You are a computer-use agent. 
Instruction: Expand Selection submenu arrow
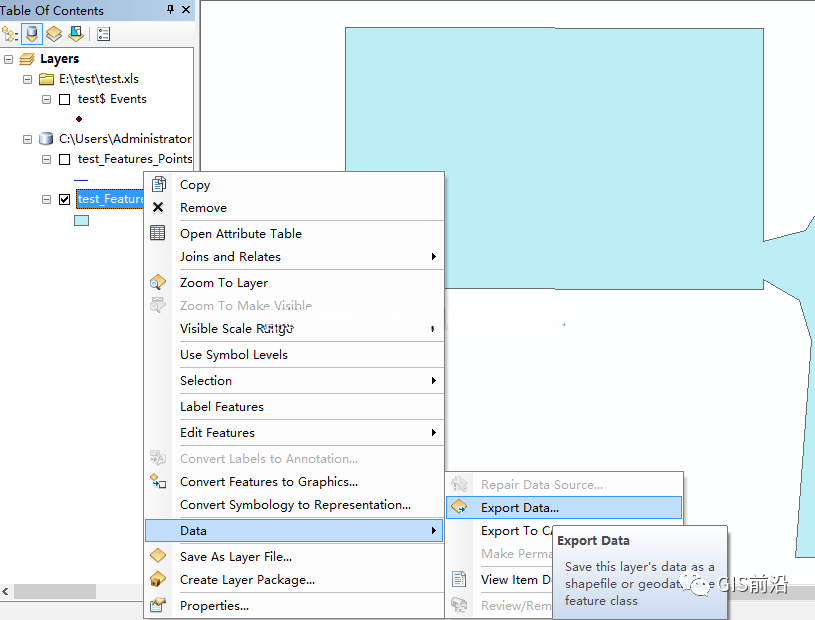tap(433, 380)
